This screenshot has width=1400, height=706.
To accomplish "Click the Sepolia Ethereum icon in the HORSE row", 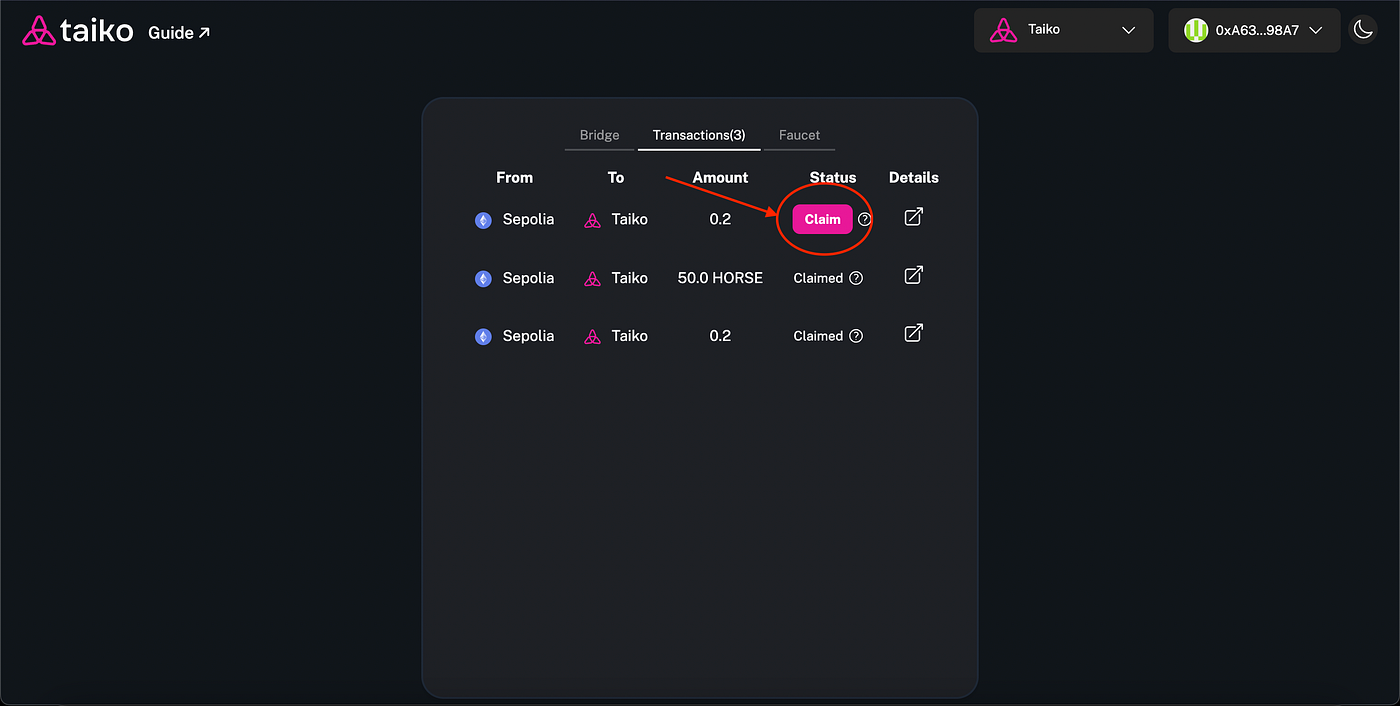I will coord(483,279).
